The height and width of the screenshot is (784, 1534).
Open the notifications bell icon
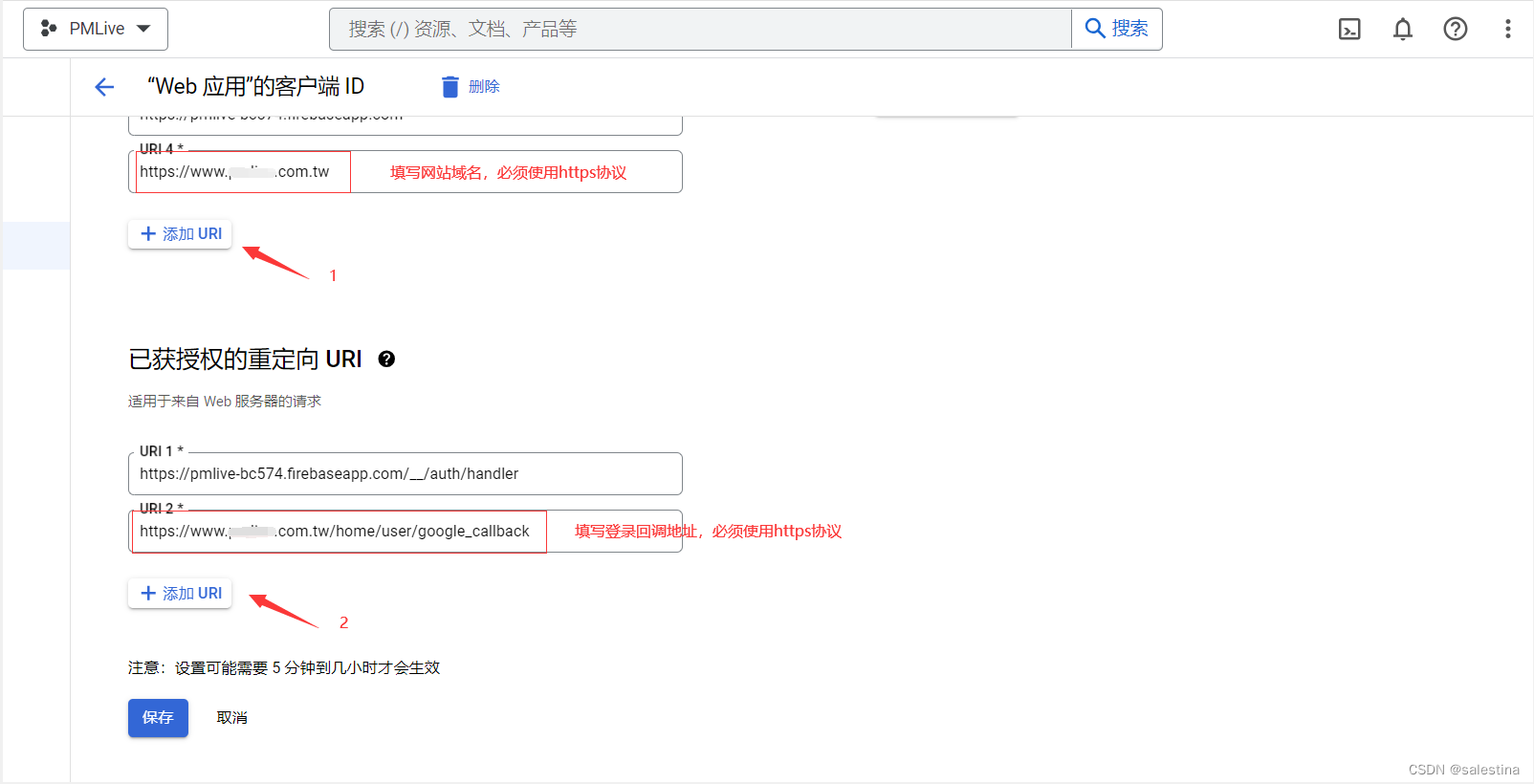[x=1403, y=29]
